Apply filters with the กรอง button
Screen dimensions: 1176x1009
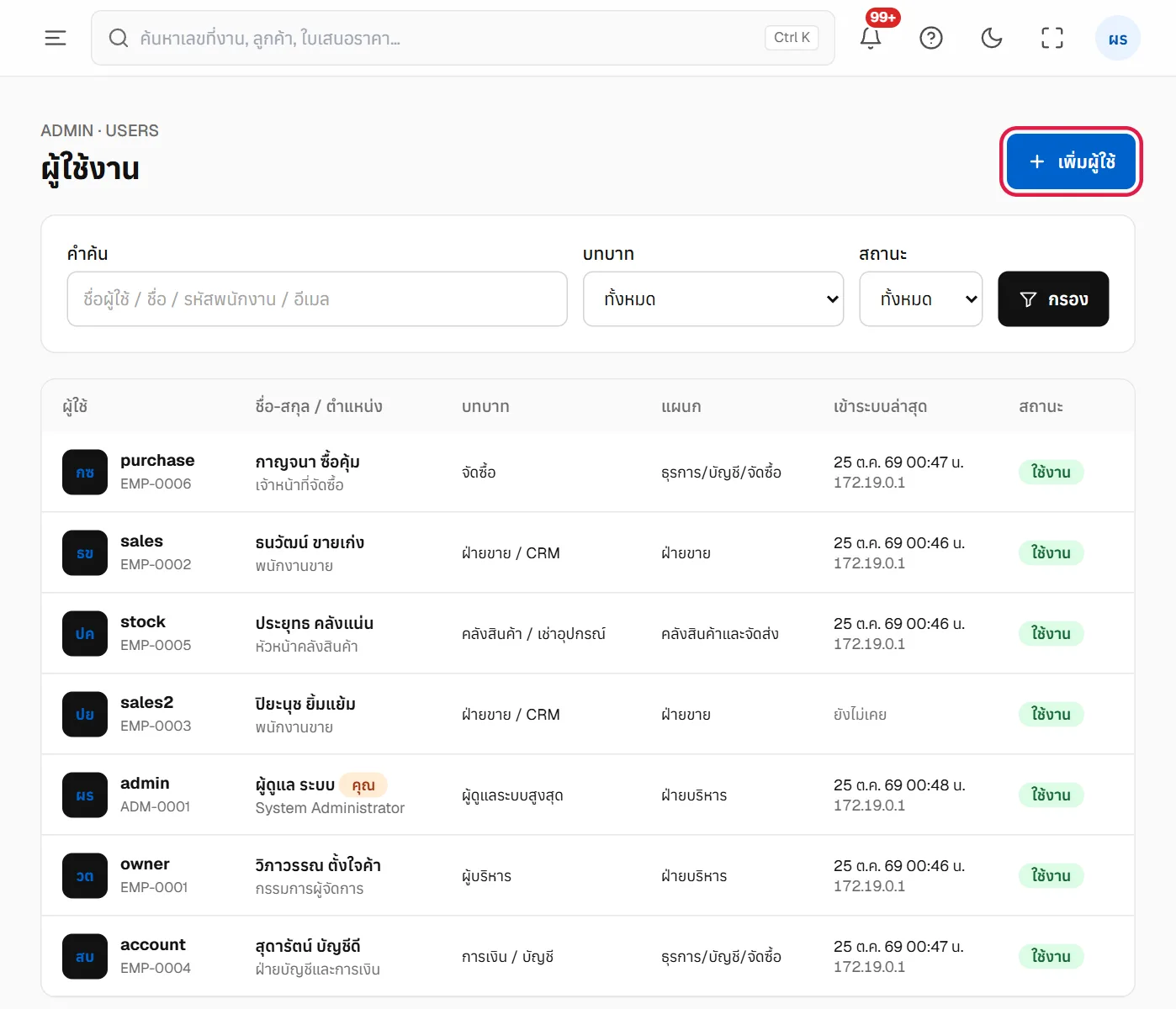pos(1053,298)
